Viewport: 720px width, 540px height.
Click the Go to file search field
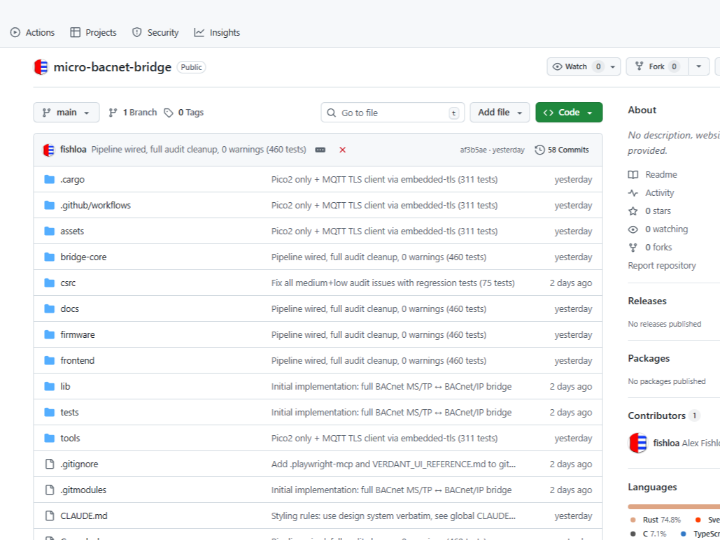tap(393, 113)
